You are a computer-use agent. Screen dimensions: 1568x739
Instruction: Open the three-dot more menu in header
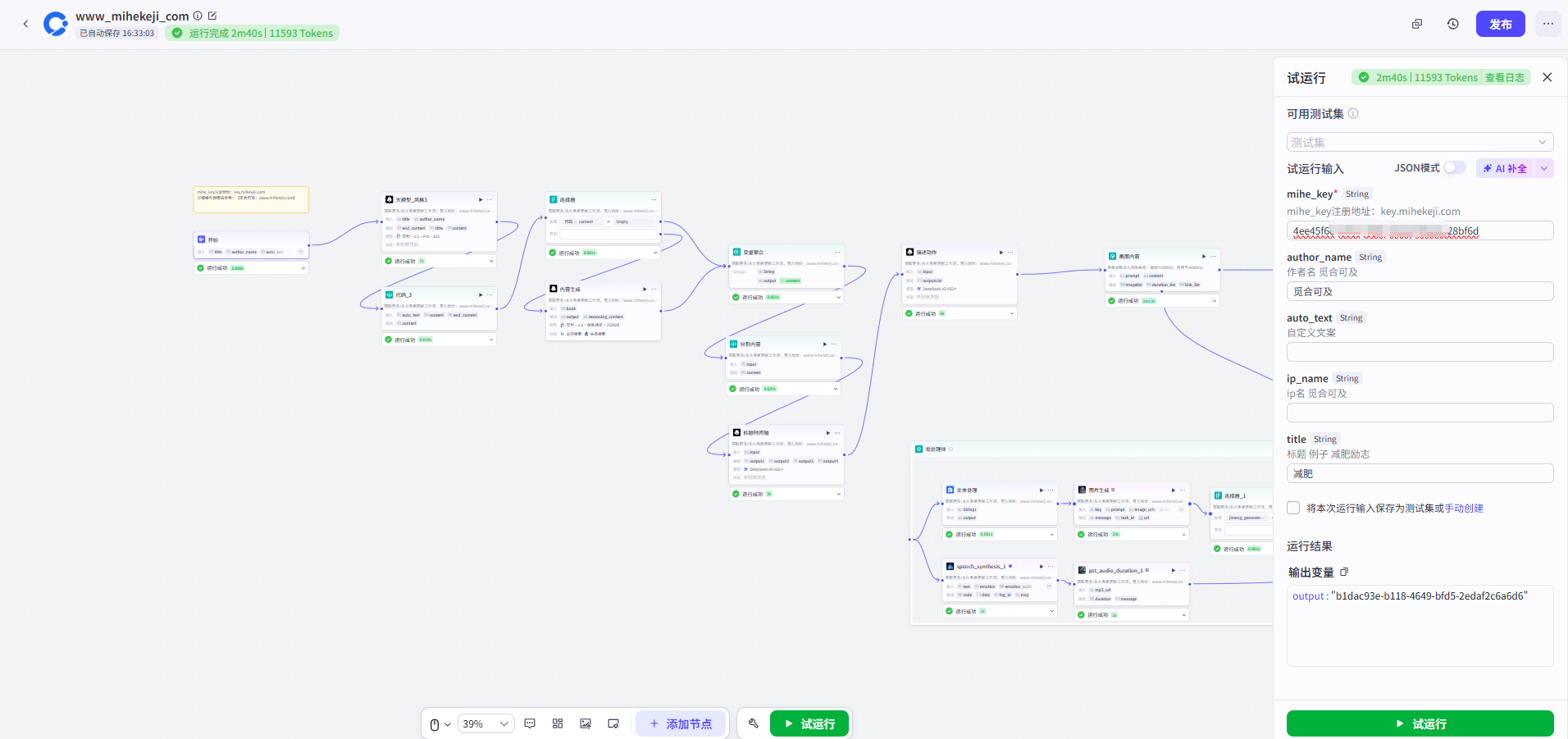point(1547,24)
